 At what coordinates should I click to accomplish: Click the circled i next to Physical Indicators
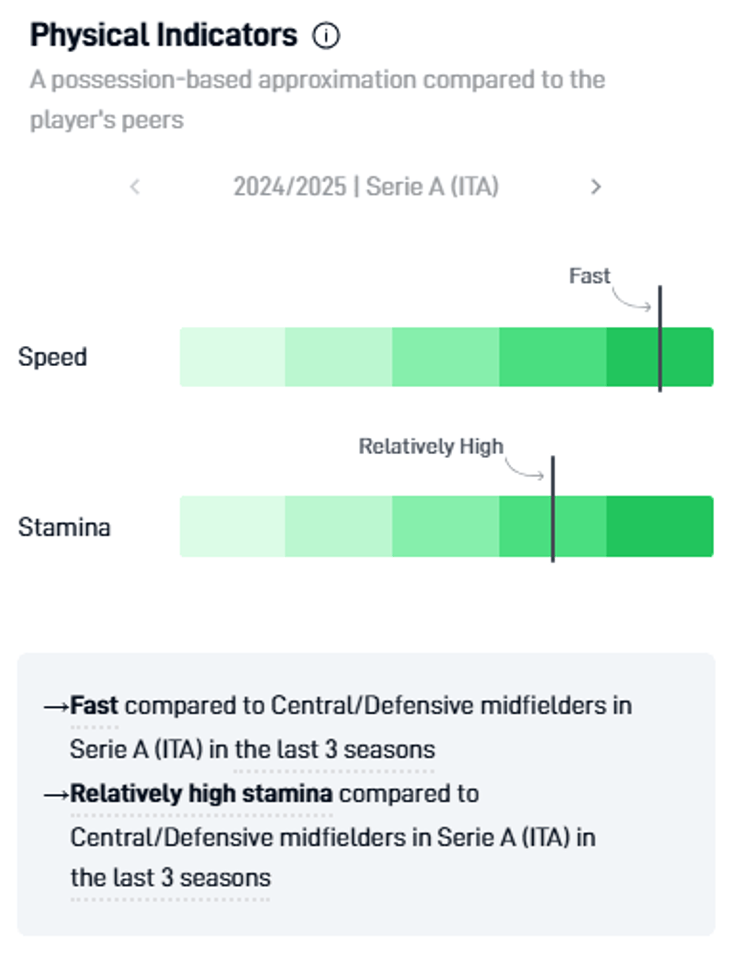326,35
